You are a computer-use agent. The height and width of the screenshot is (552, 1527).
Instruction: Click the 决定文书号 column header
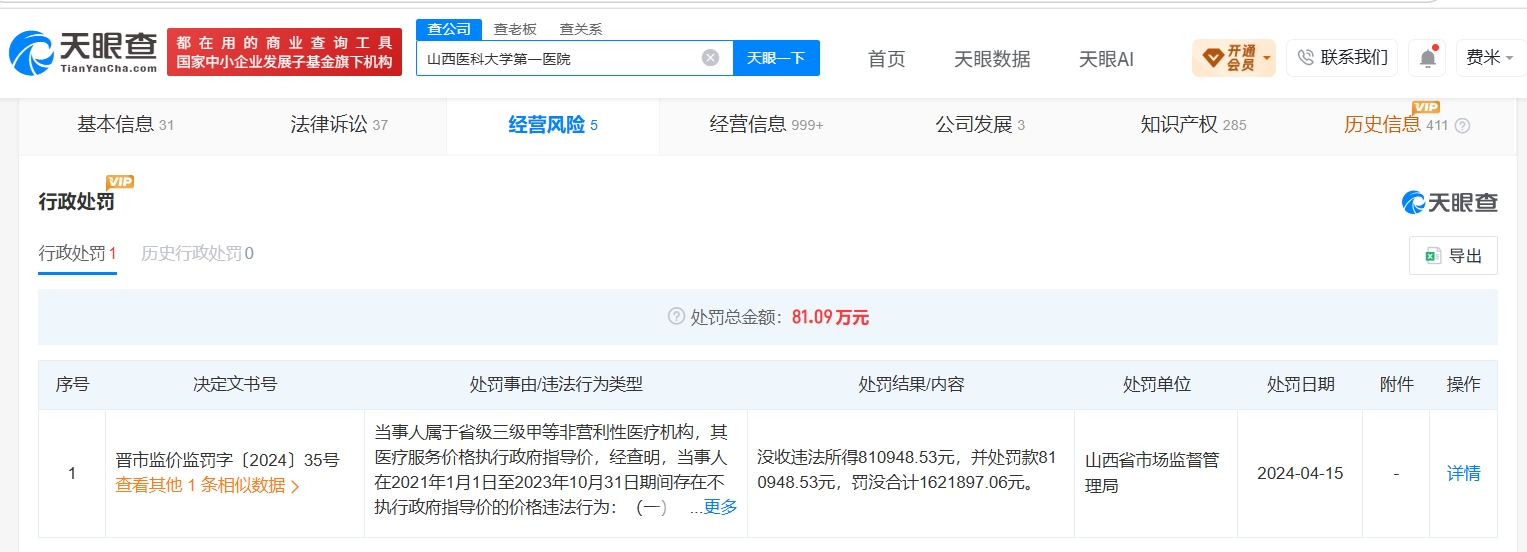pos(235,384)
